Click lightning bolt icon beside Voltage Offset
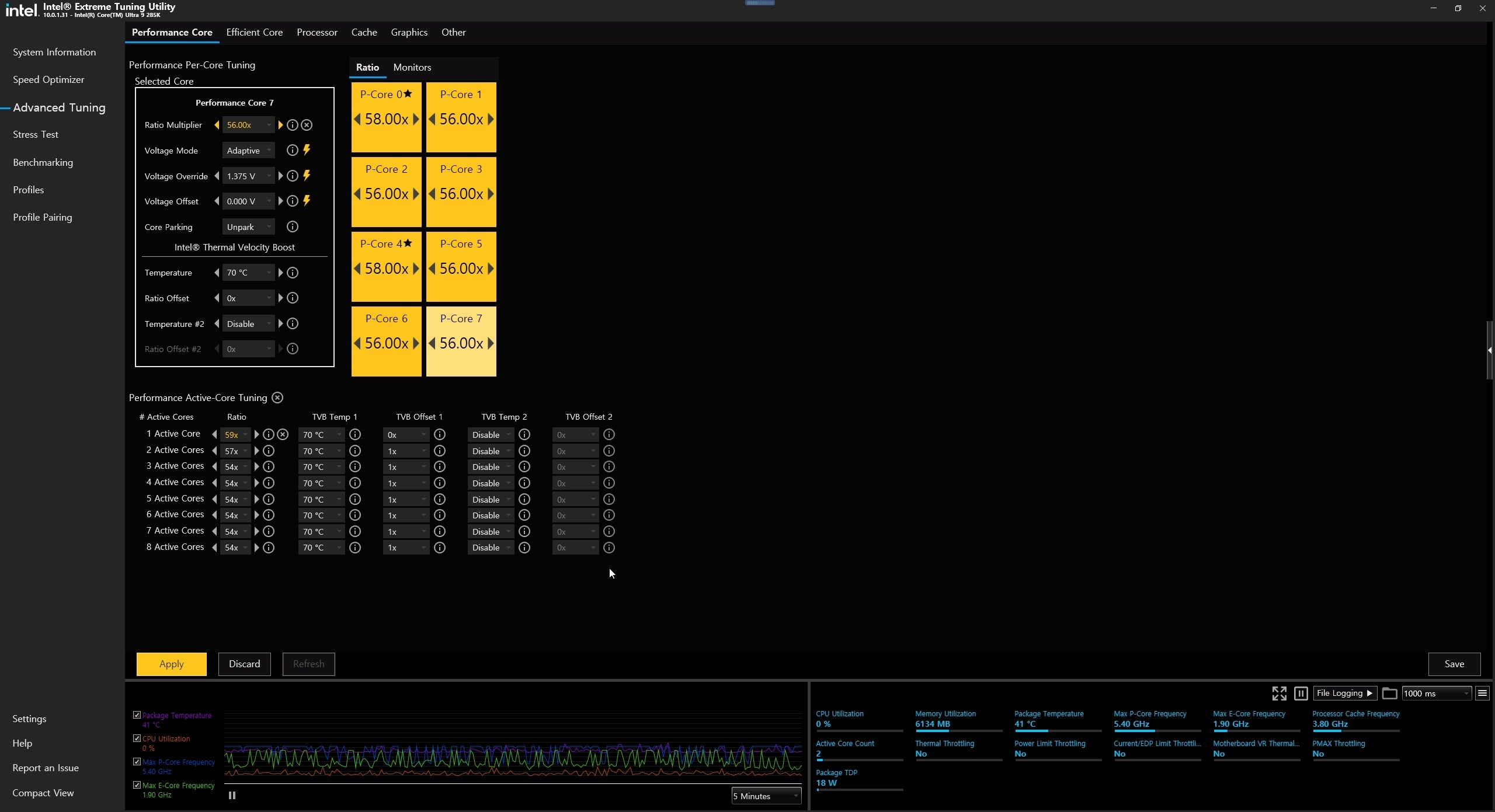The height and width of the screenshot is (812, 1495). tap(307, 201)
